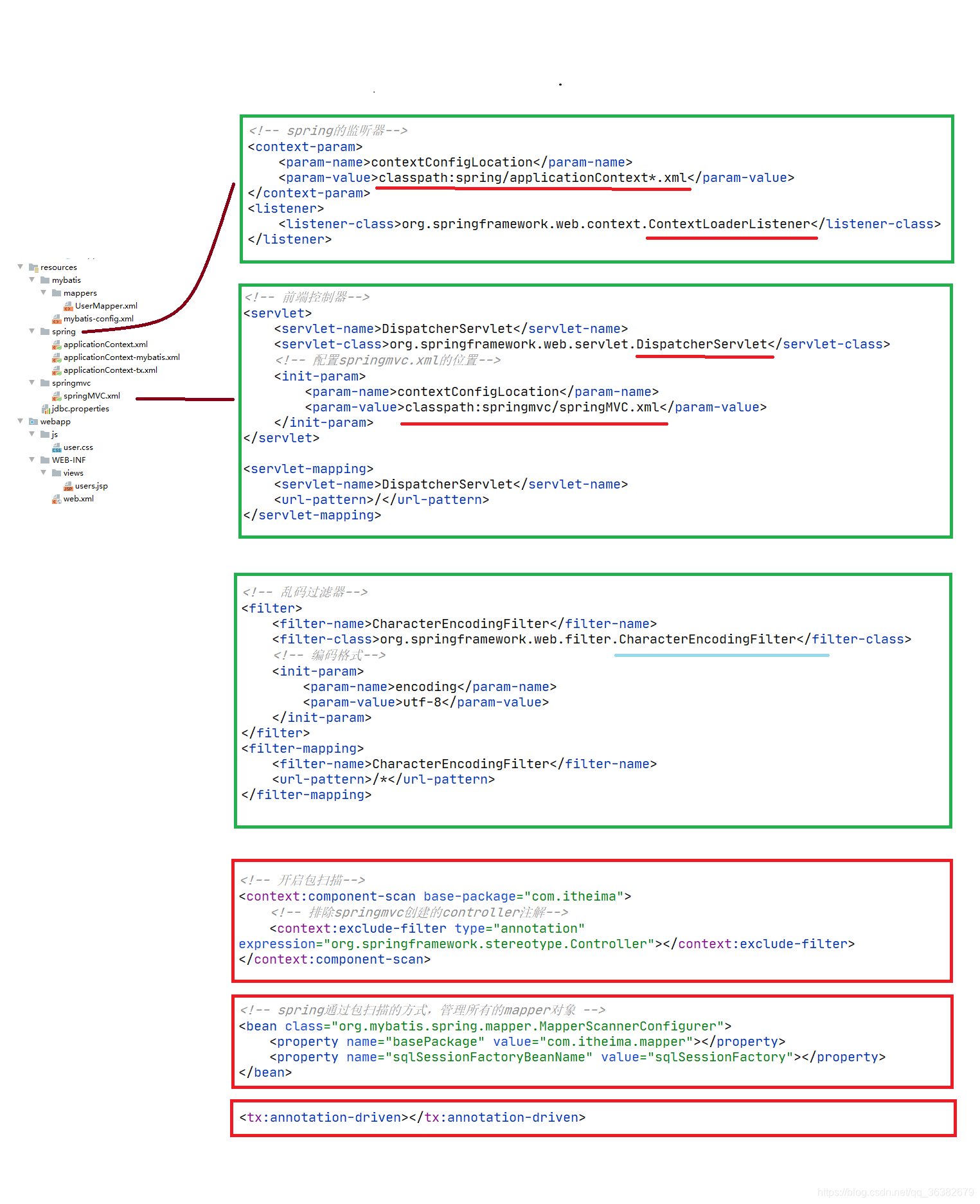Collapse the mybatis folder node

click(32, 280)
